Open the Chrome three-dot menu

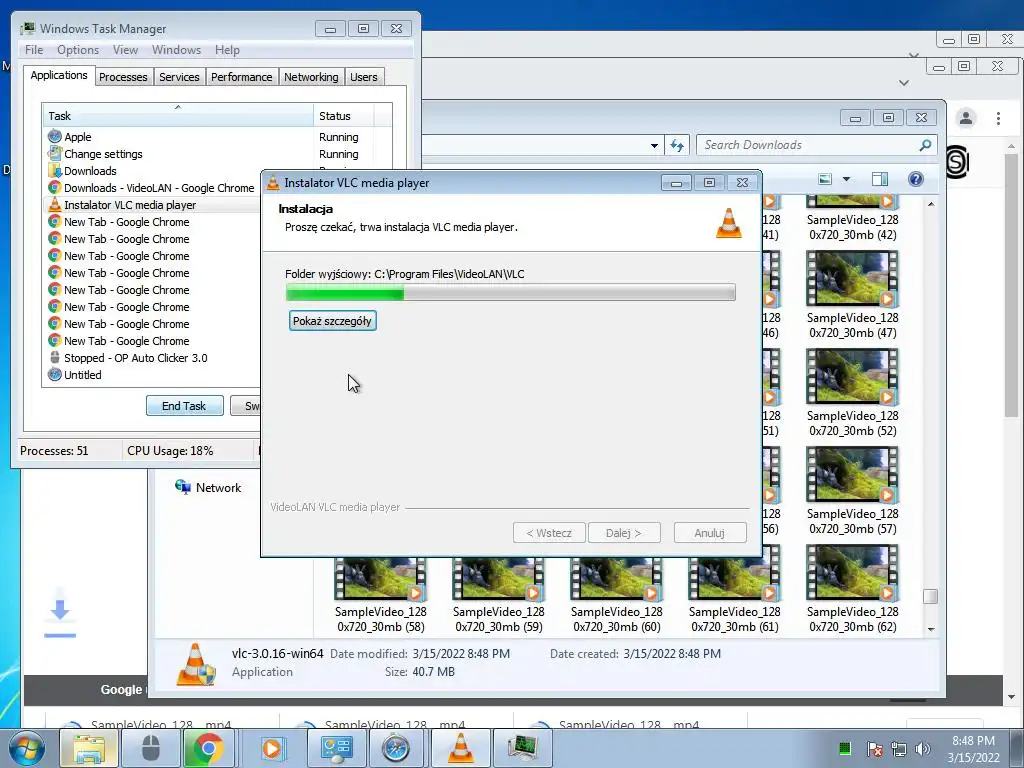point(998,118)
